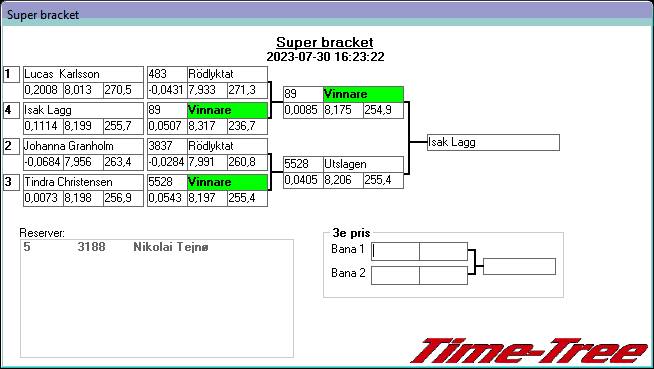Click the 3e pris result box
The width and height of the screenshot is (654, 369).
(x=519, y=266)
